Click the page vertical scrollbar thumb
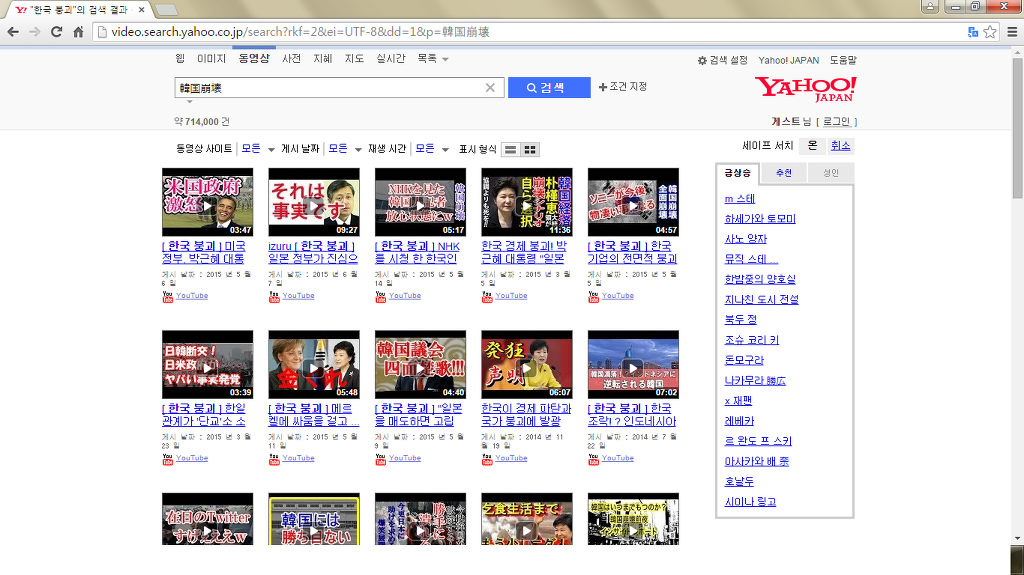Image resolution: width=1024 pixels, height=575 pixels. coord(1017,128)
